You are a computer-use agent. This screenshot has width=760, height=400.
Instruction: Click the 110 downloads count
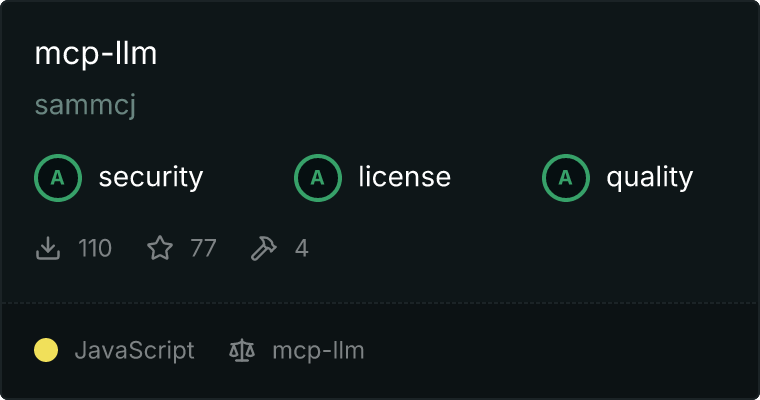click(95, 248)
